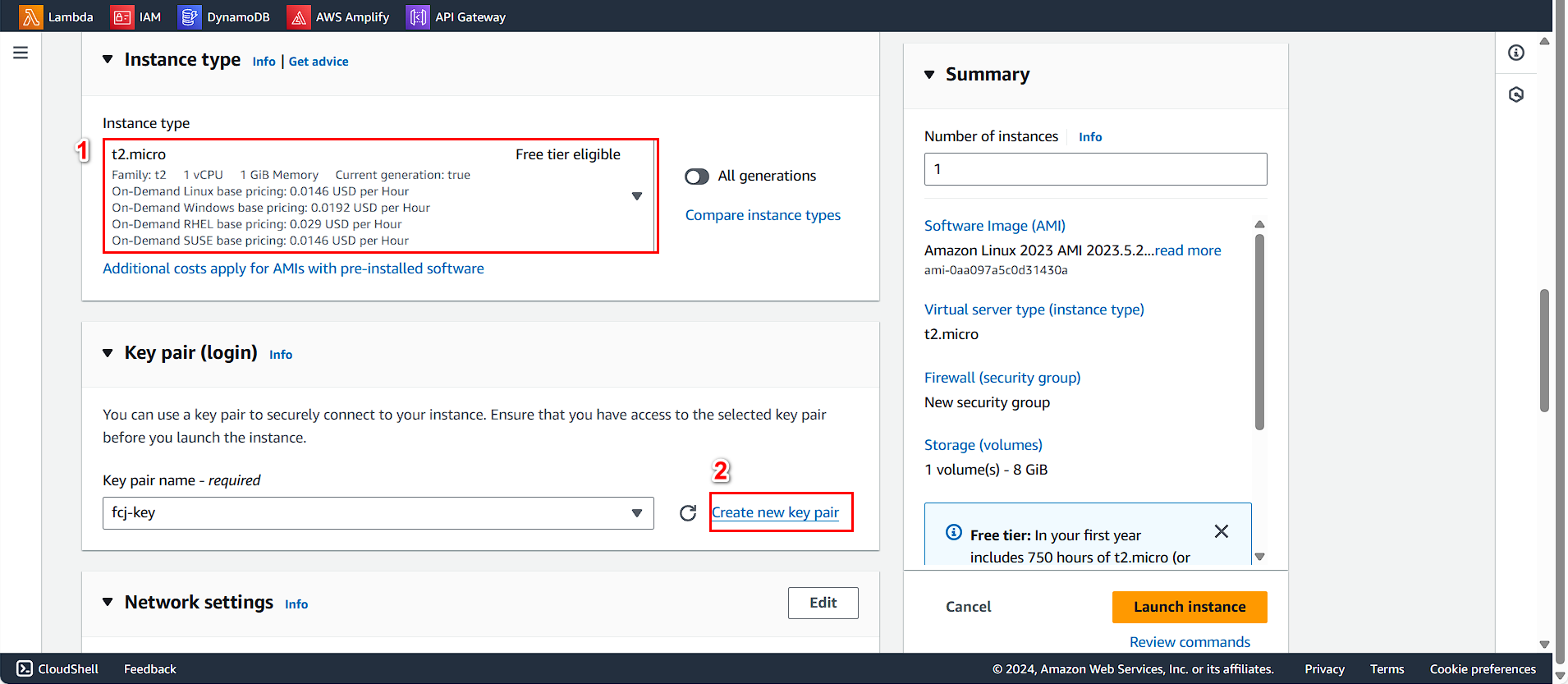The image size is (1568, 684).
Task: Open Virtual server type (instance type) link
Action: click(1034, 310)
